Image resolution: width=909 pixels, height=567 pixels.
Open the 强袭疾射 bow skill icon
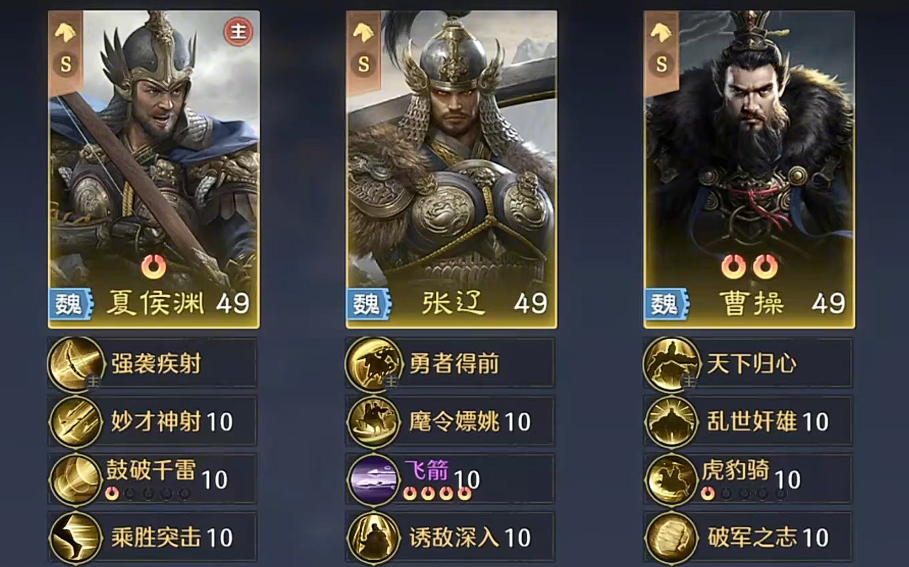pos(75,364)
